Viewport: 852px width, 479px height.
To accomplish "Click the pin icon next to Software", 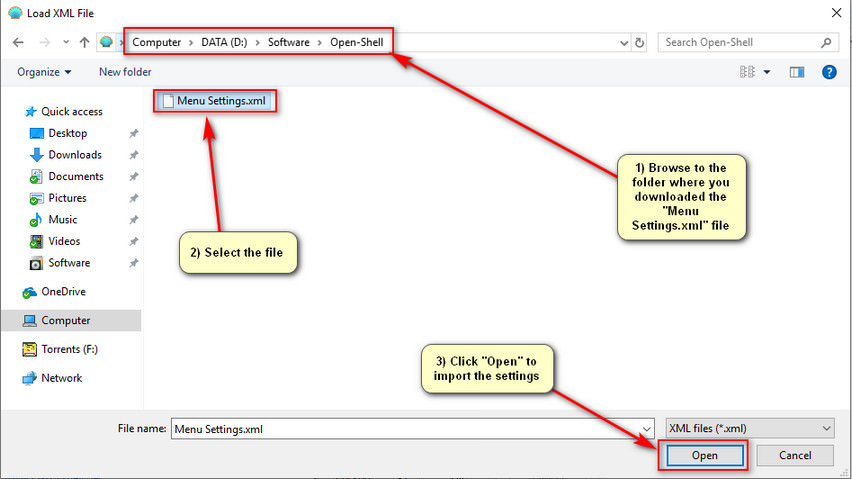I will click(134, 263).
